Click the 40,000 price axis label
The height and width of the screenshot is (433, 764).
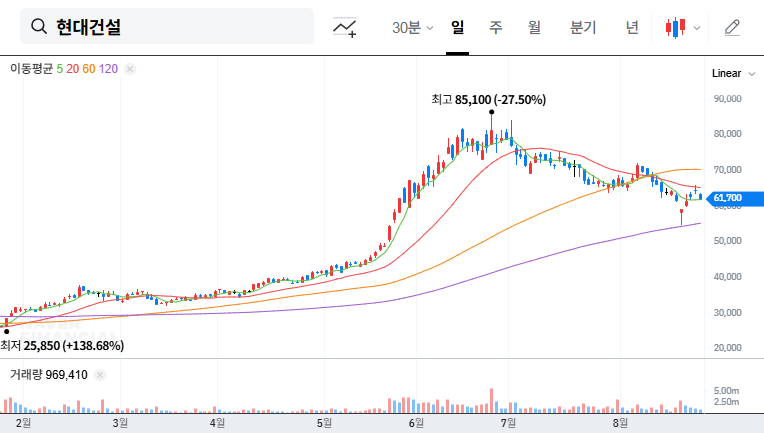tap(727, 277)
